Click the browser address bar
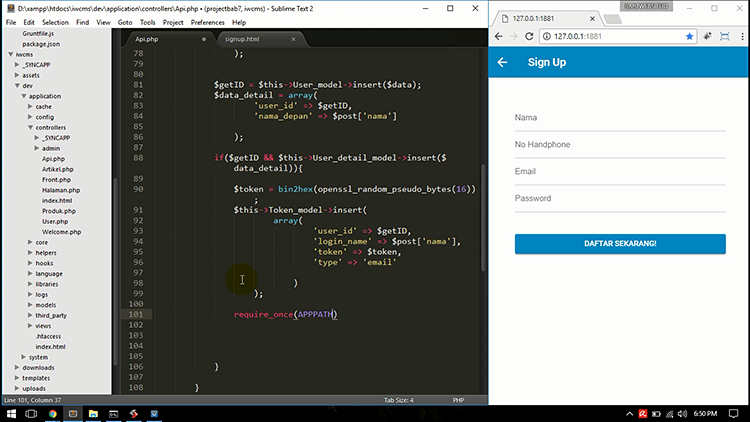This screenshot has height=422, width=750. tap(617, 36)
